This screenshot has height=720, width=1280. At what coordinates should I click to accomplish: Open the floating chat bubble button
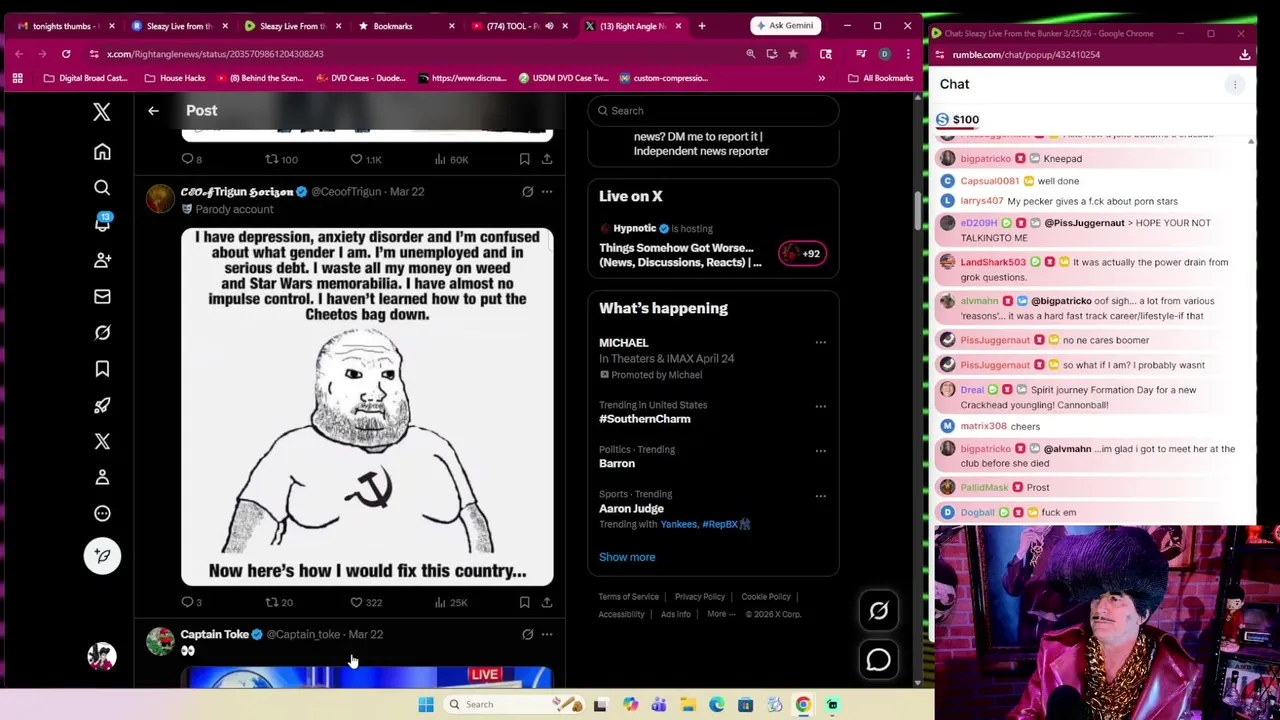click(879, 660)
